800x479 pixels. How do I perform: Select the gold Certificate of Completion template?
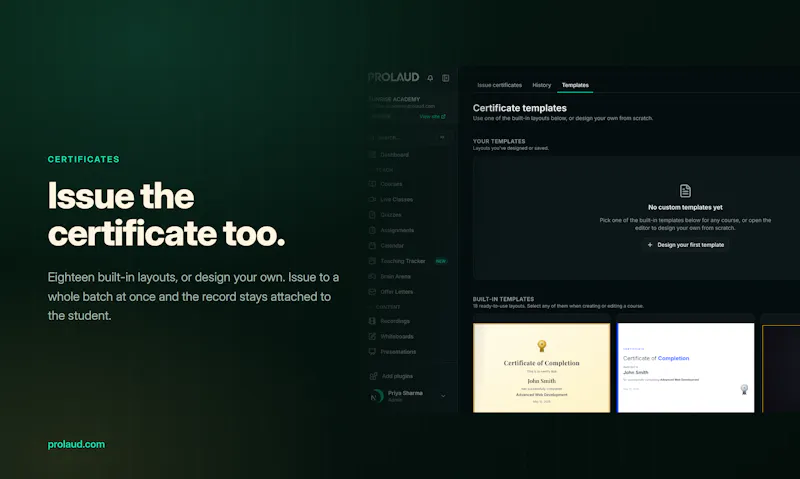[x=541, y=367]
